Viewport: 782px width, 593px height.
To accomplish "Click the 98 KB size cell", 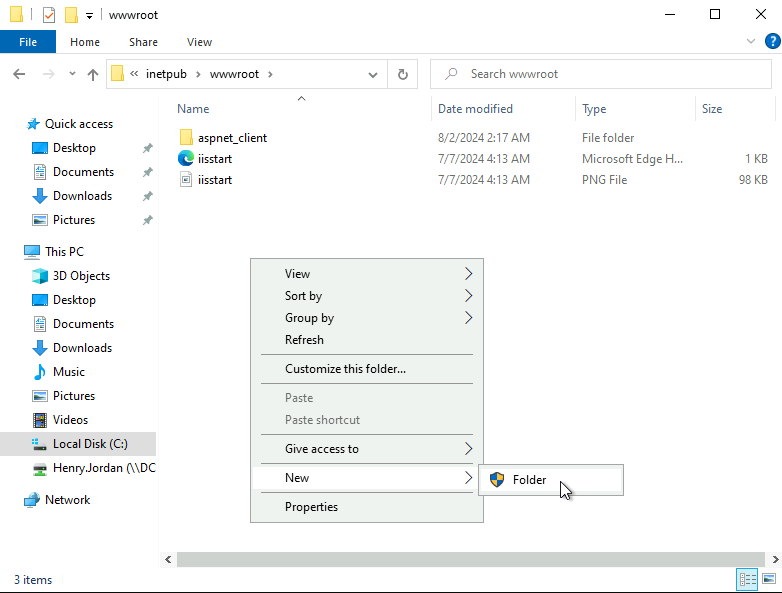I will point(753,180).
